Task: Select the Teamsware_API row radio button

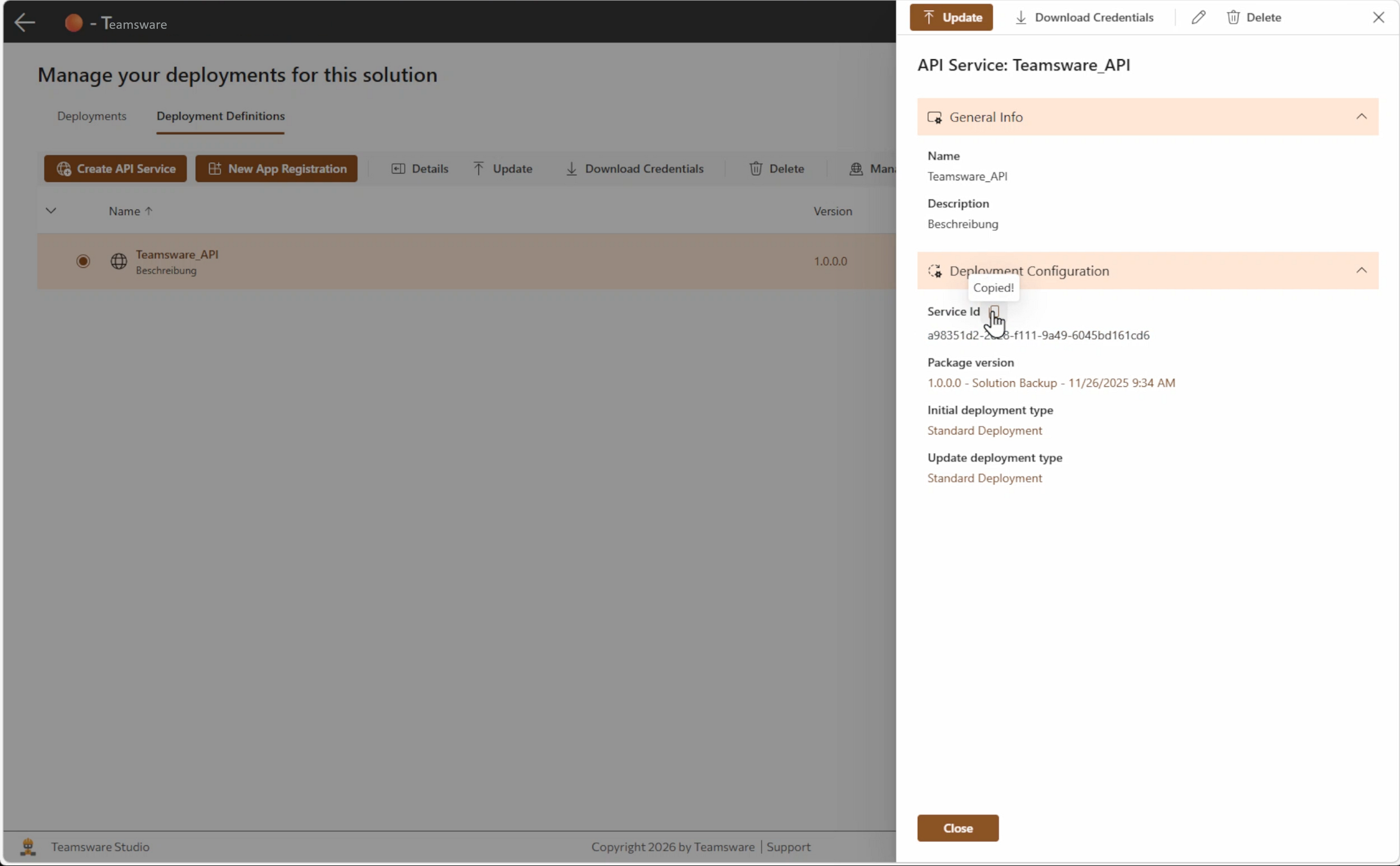Action: (x=83, y=261)
